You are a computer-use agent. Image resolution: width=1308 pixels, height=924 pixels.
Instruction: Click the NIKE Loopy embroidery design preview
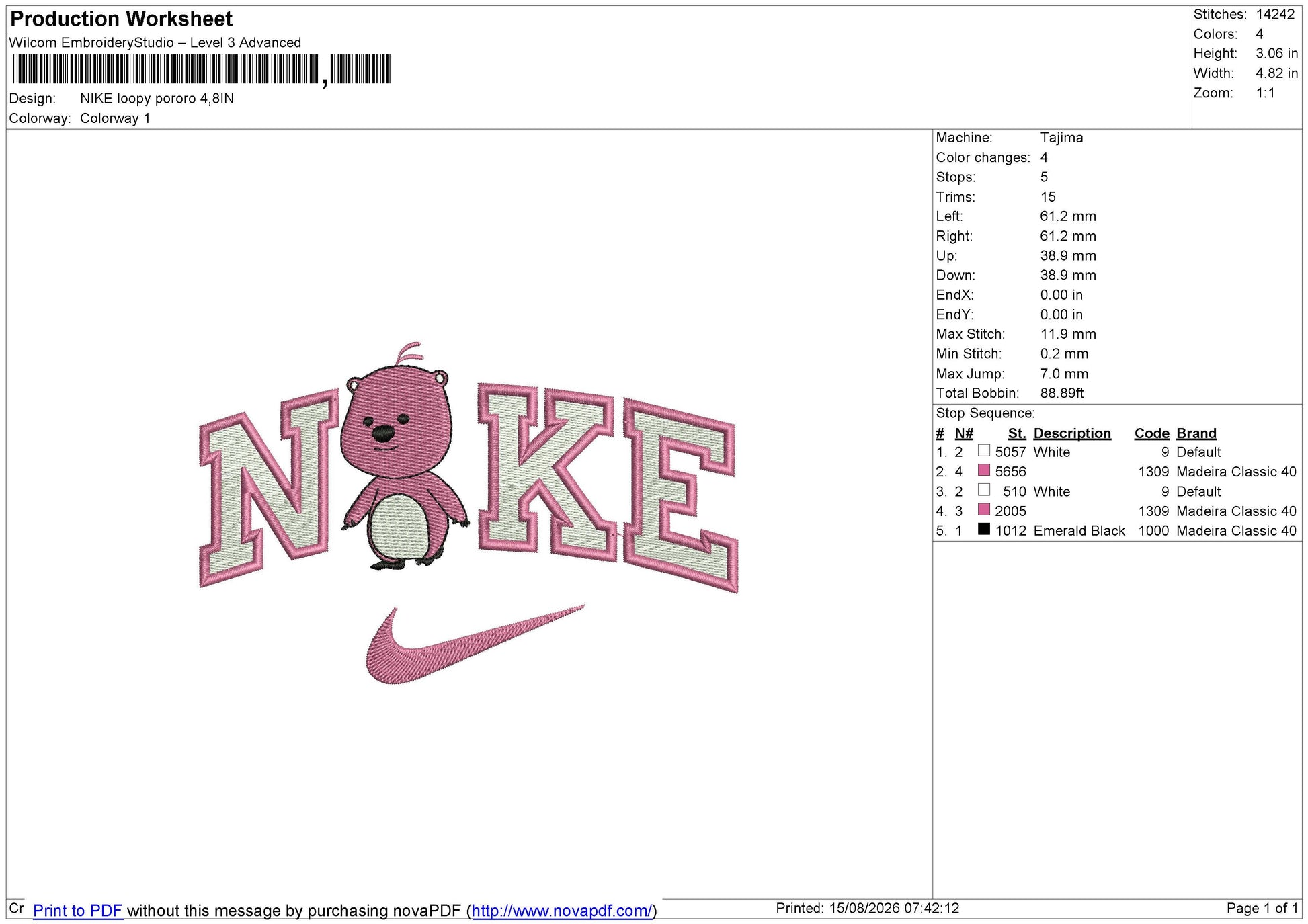pyautogui.click(x=468, y=513)
